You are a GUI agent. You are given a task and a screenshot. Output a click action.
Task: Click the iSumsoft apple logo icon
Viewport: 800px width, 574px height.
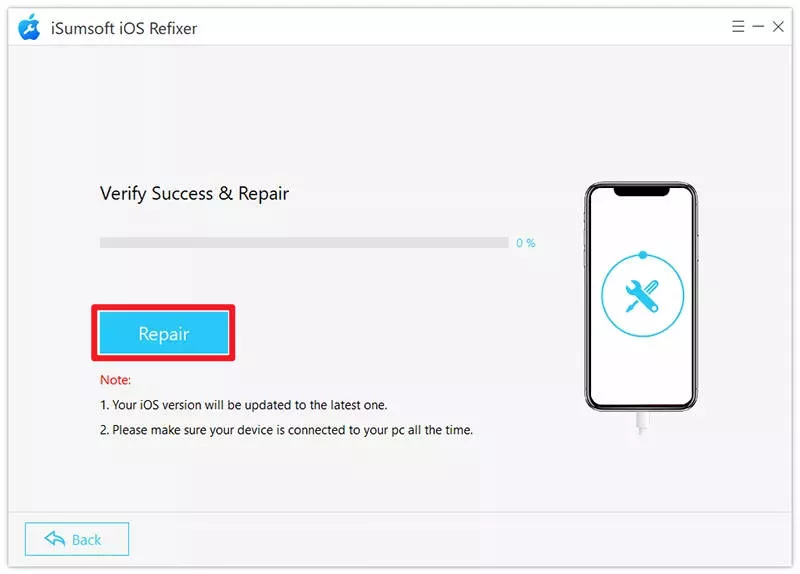tap(29, 27)
